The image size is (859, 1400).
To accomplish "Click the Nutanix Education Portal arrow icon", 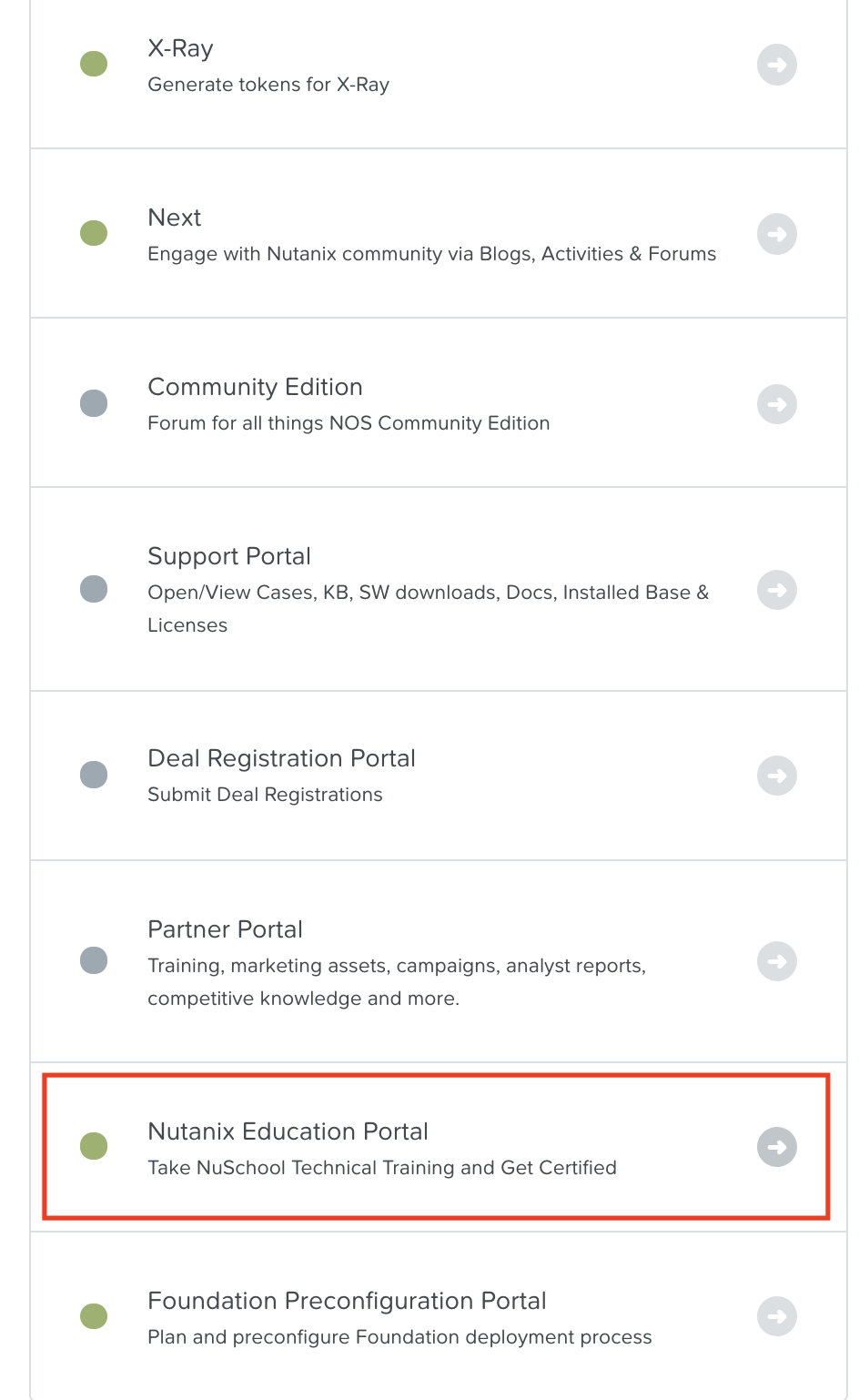I will (777, 1147).
